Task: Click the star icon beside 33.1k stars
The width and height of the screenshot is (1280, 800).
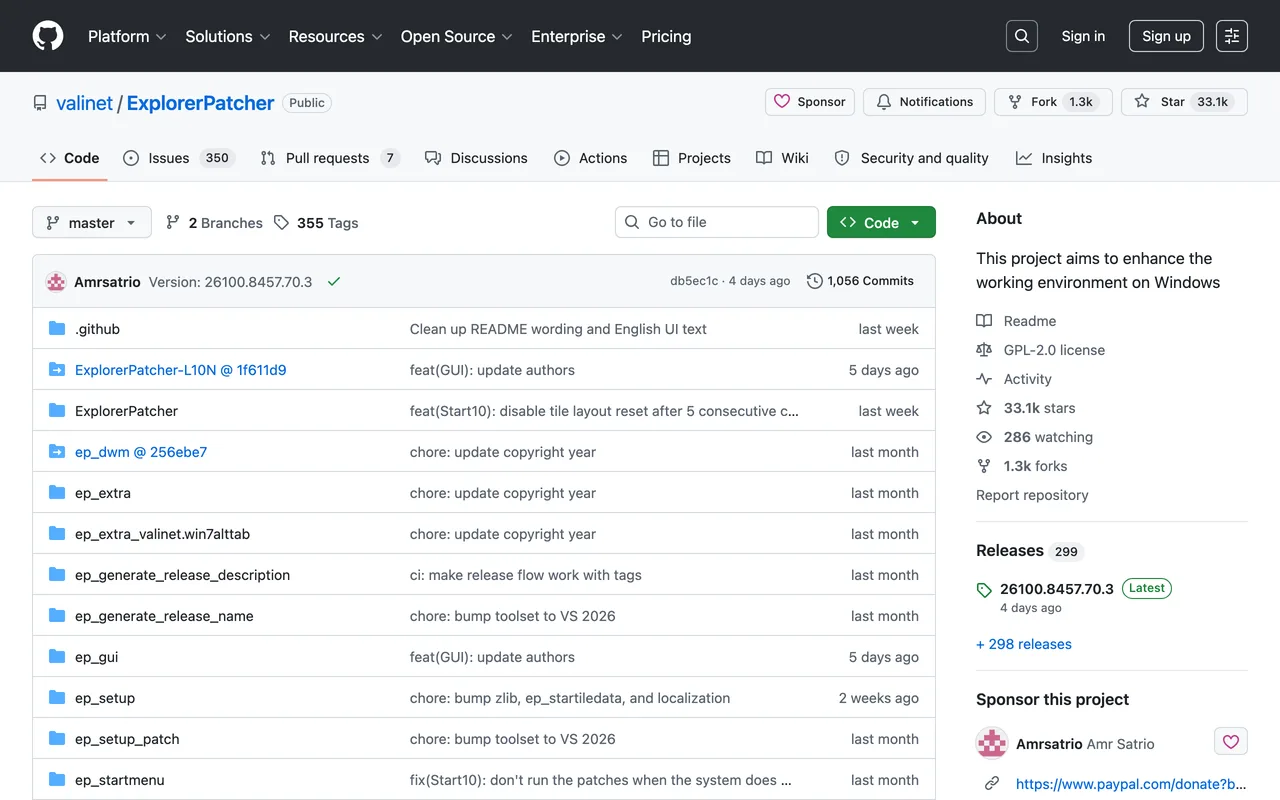Action: 984,408
